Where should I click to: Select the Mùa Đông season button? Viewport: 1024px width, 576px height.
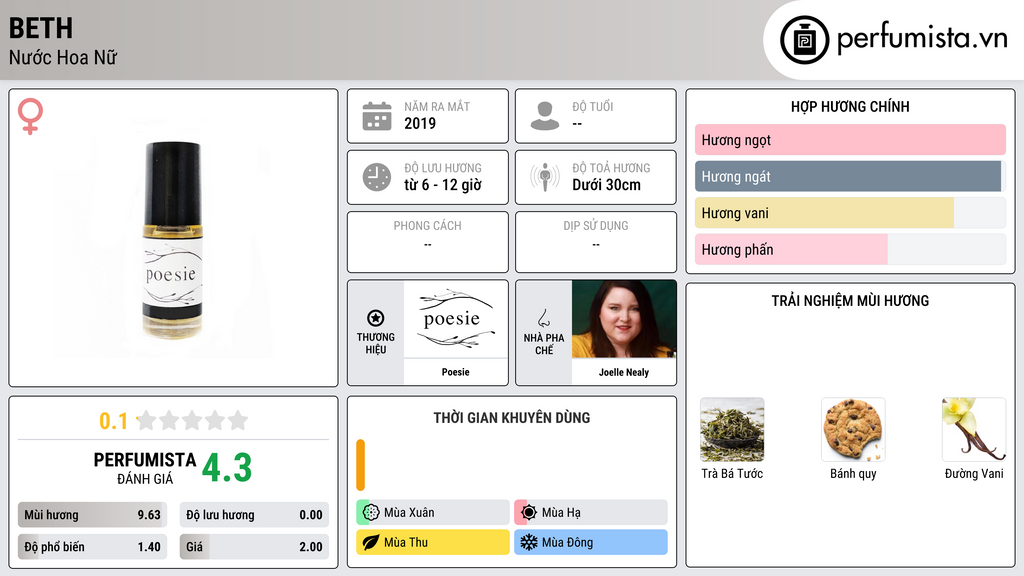coord(591,542)
